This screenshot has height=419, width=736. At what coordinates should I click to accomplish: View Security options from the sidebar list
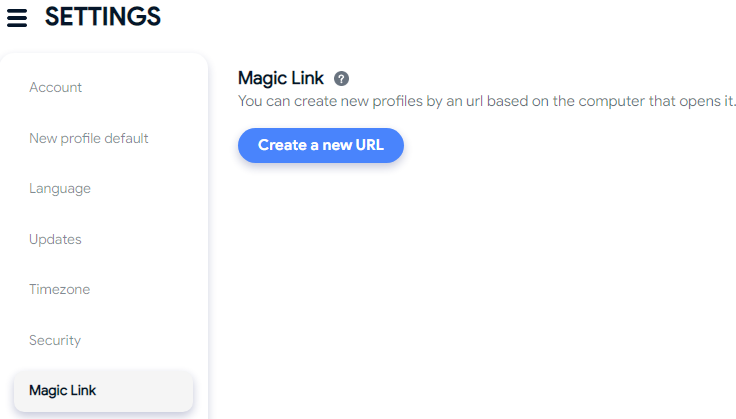[x=55, y=340]
